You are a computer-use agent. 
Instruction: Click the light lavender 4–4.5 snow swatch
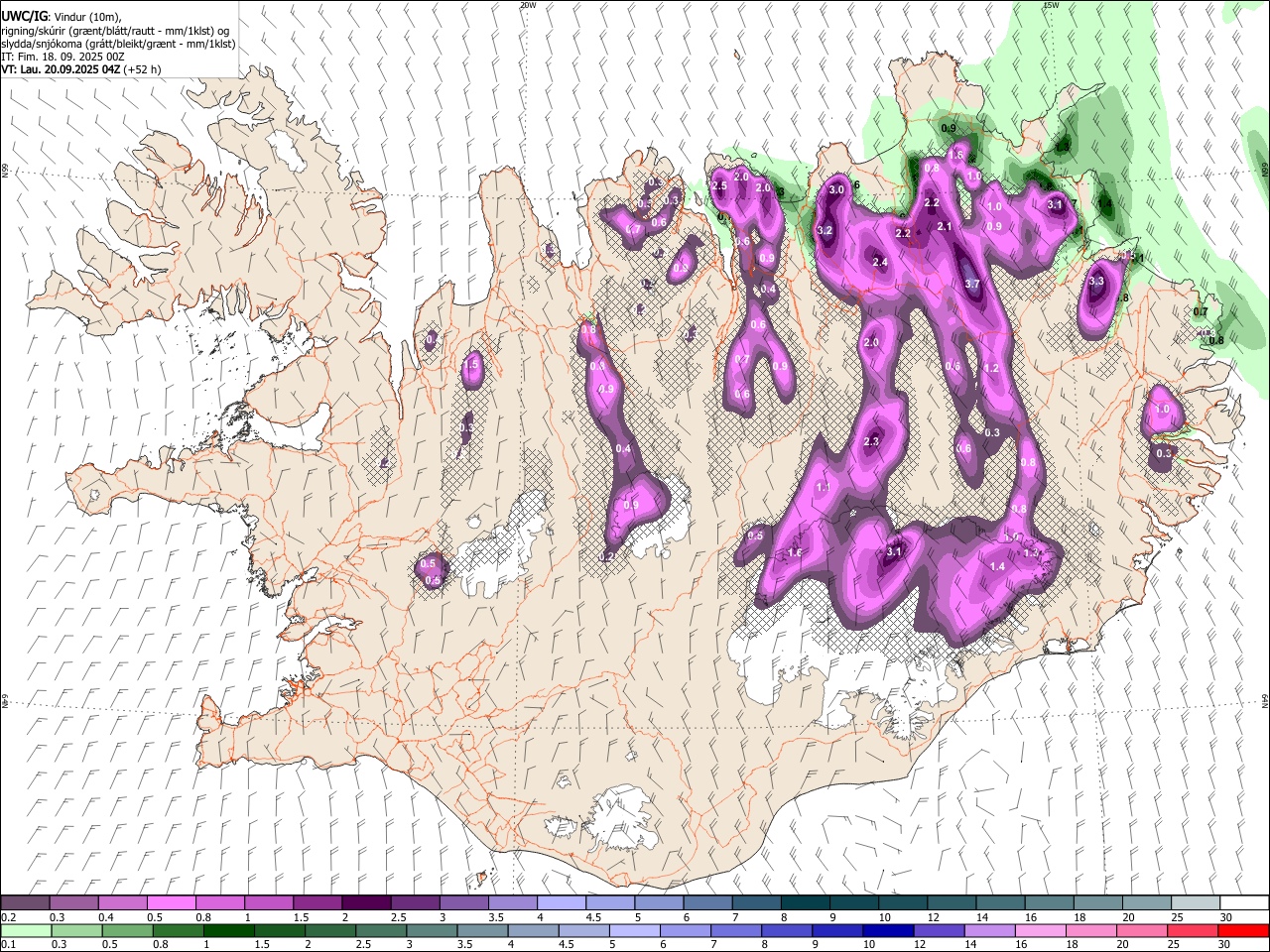tap(562, 902)
